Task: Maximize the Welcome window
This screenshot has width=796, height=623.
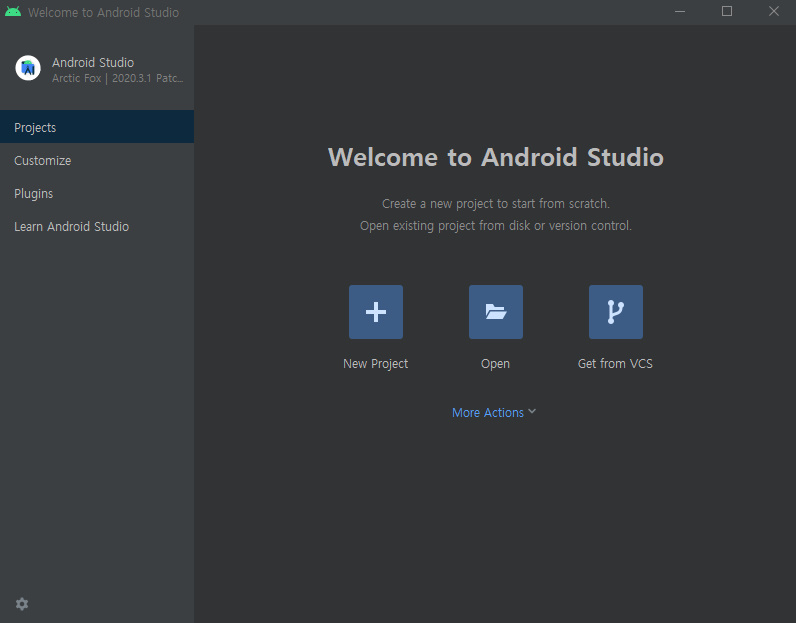Action: (727, 11)
